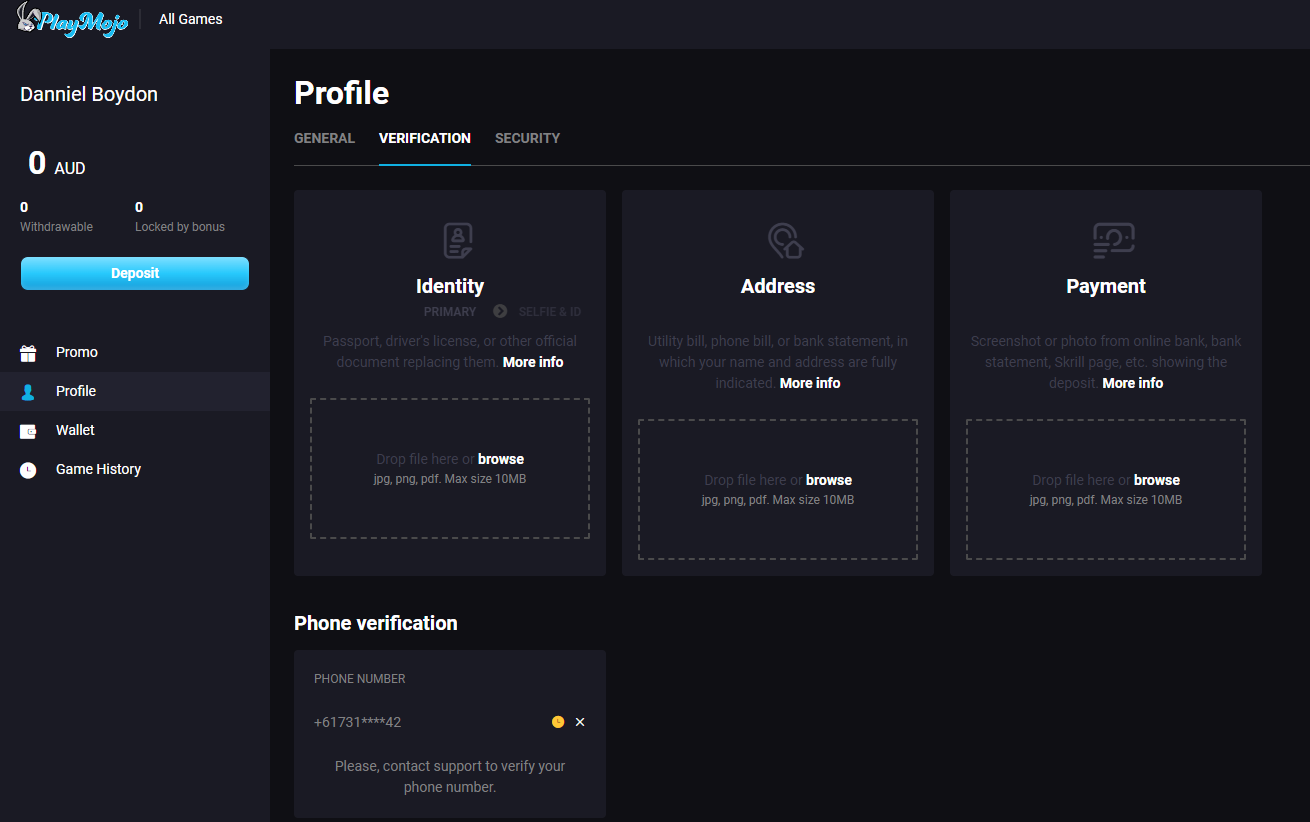Click the yellow pending status icon beside phone number
Screen dimensions: 1310x822
[558, 721]
